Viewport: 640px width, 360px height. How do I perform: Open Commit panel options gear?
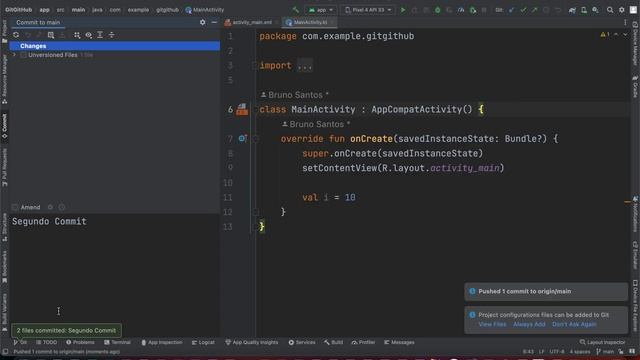point(202,22)
